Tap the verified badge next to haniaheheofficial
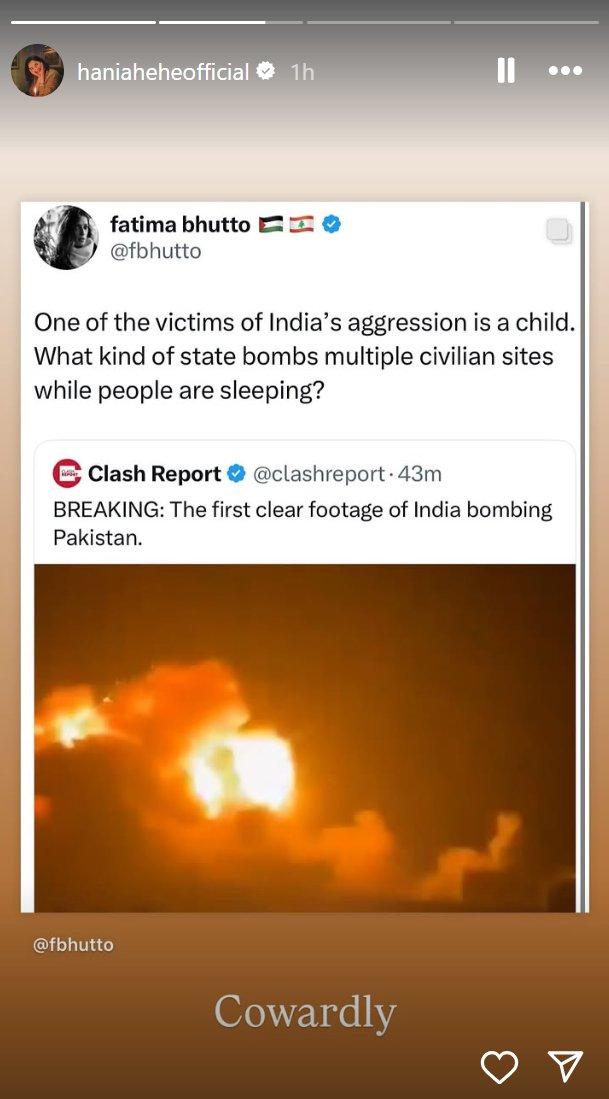609x1099 pixels. pyautogui.click(x=266, y=71)
